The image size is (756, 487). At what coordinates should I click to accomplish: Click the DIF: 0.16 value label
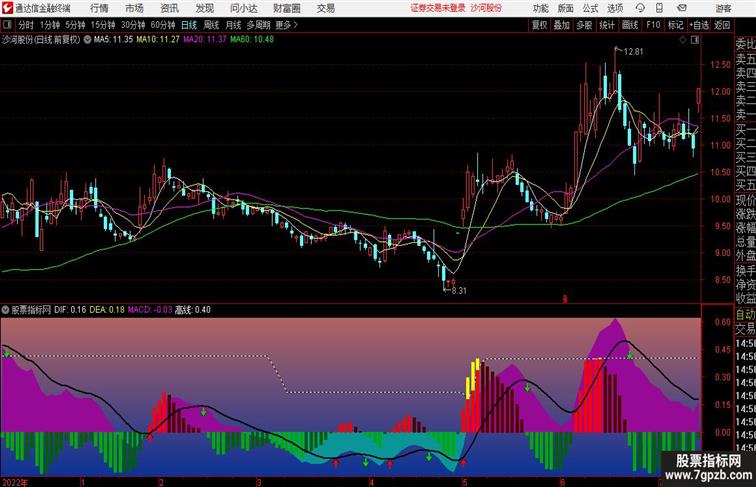coord(70,310)
